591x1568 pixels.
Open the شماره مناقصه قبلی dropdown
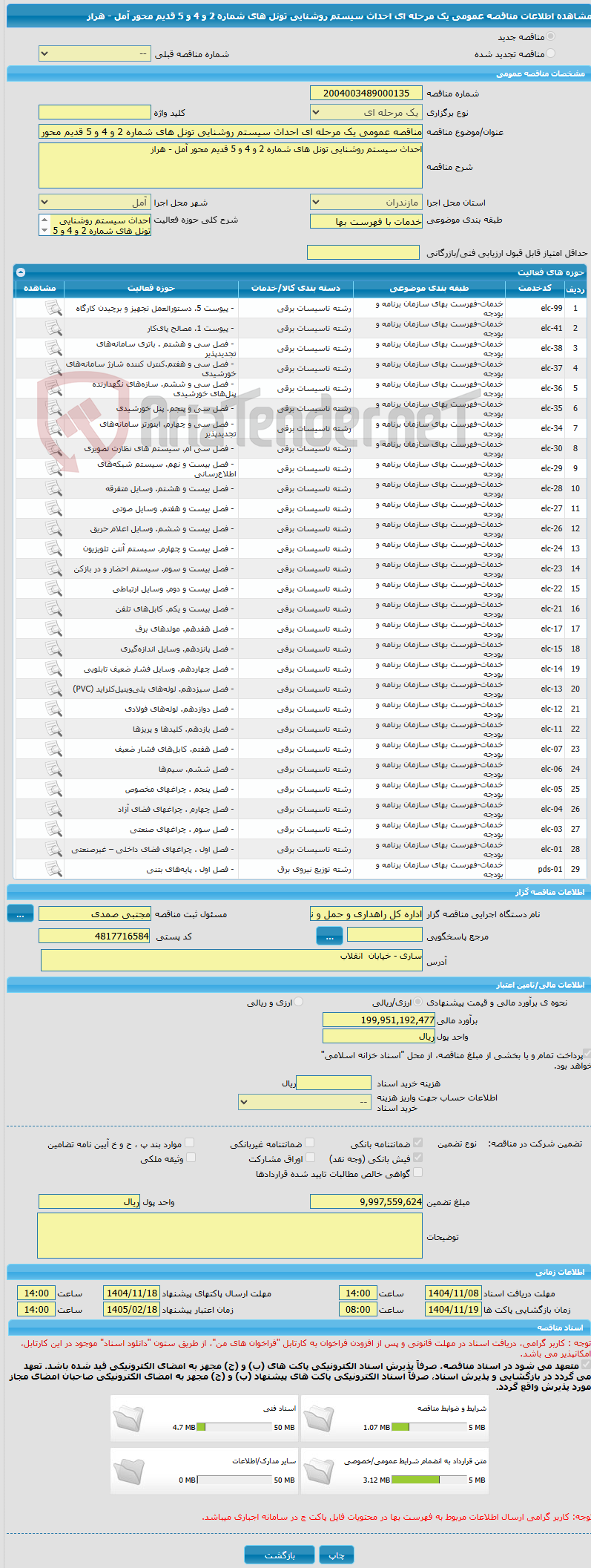pos(95,53)
